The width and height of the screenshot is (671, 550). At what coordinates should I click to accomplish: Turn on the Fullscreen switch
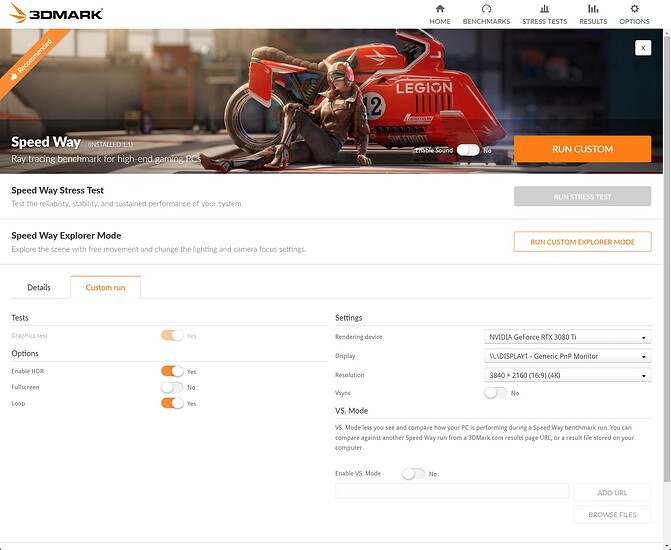click(x=172, y=387)
